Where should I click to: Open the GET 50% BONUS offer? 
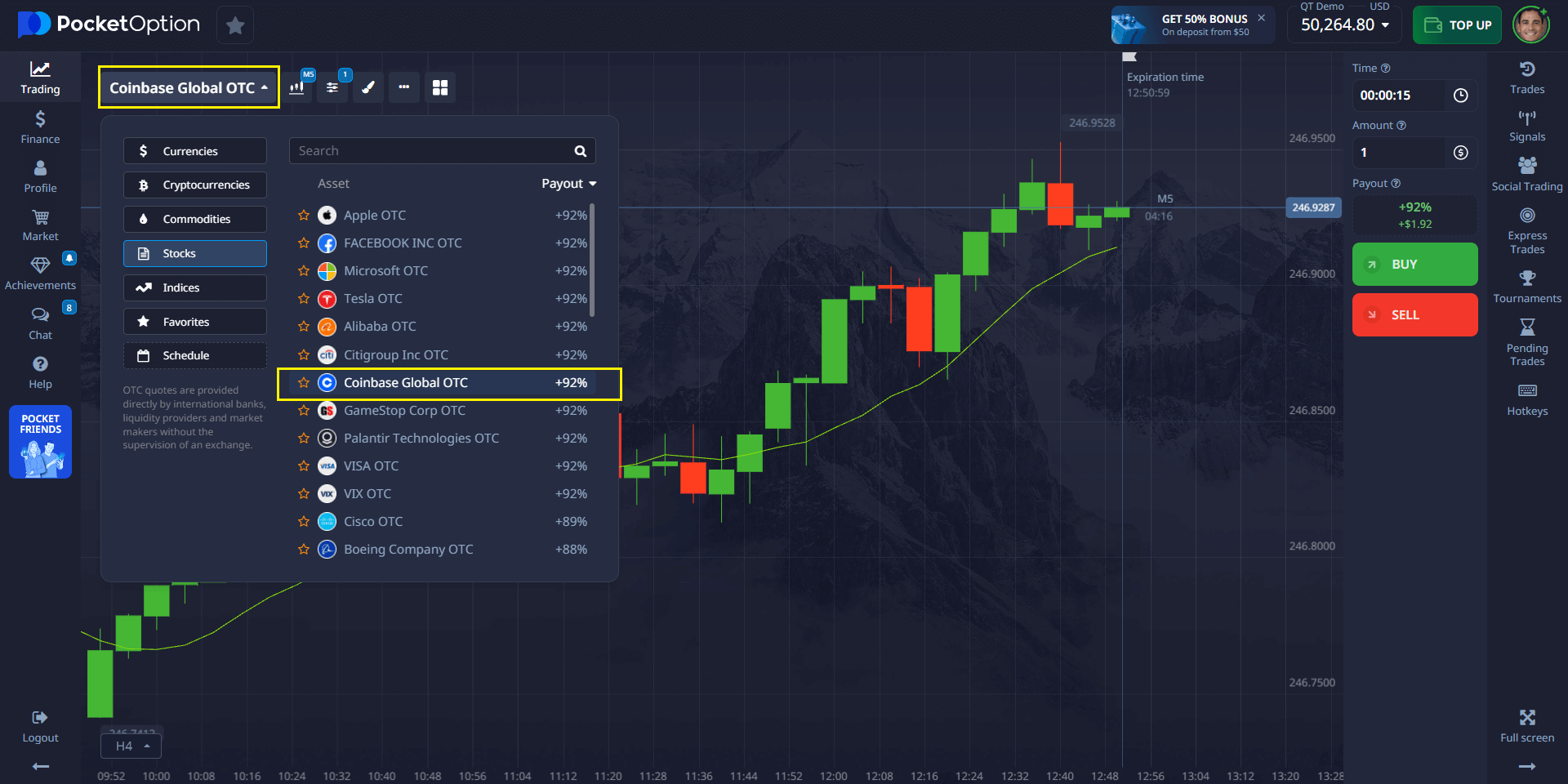(1192, 24)
